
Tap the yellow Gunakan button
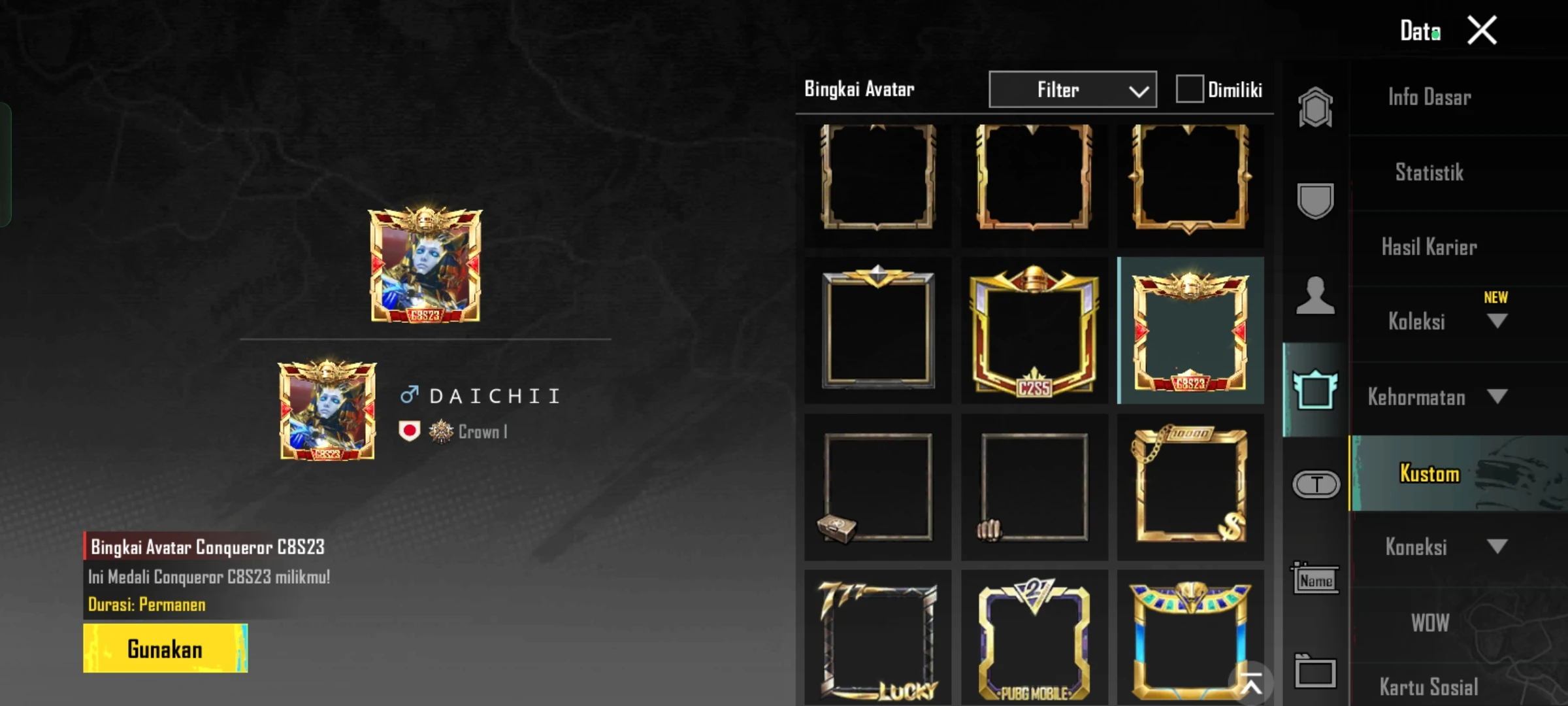165,648
